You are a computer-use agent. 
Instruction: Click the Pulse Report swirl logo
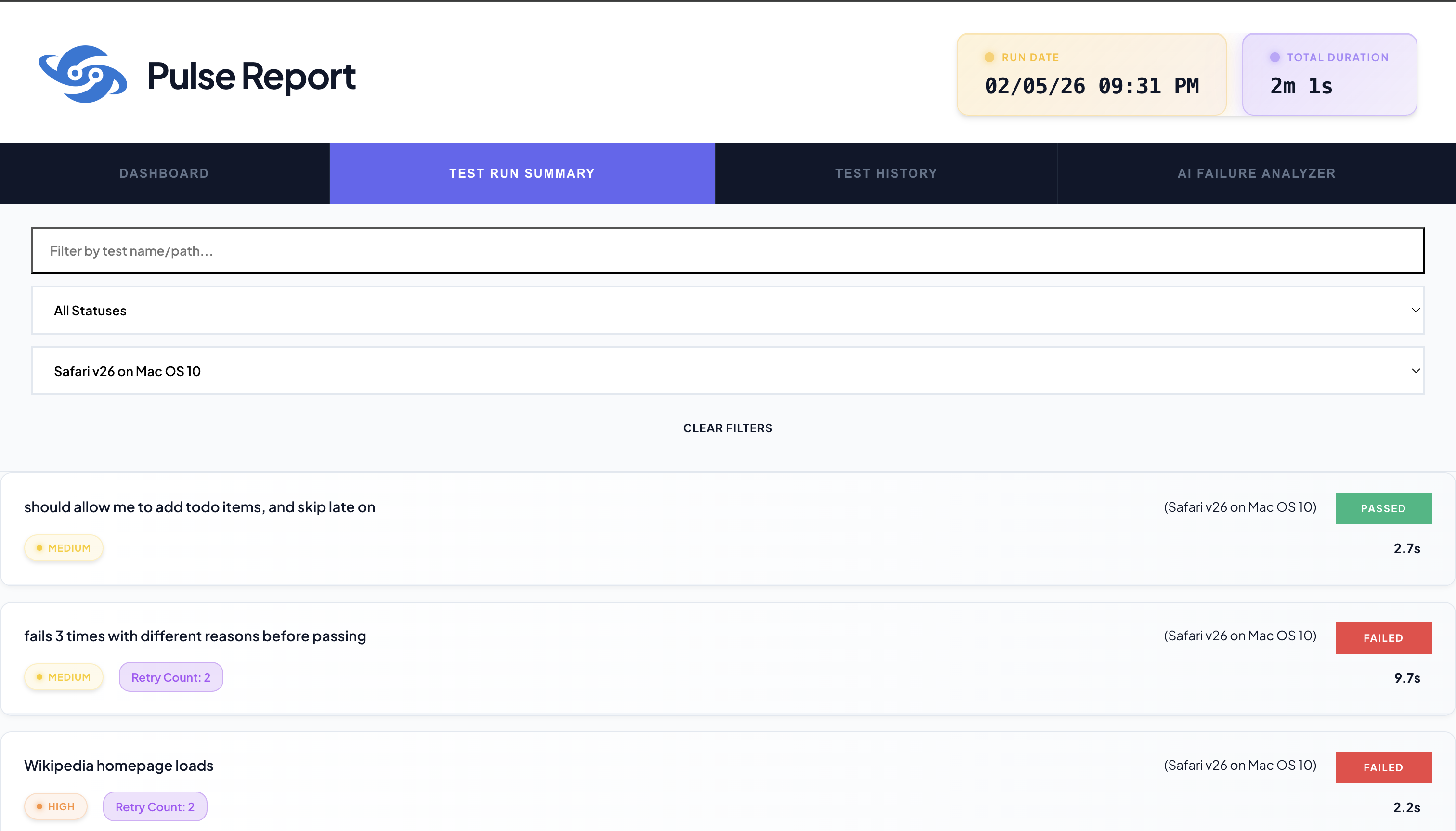click(x=82, y=75)
